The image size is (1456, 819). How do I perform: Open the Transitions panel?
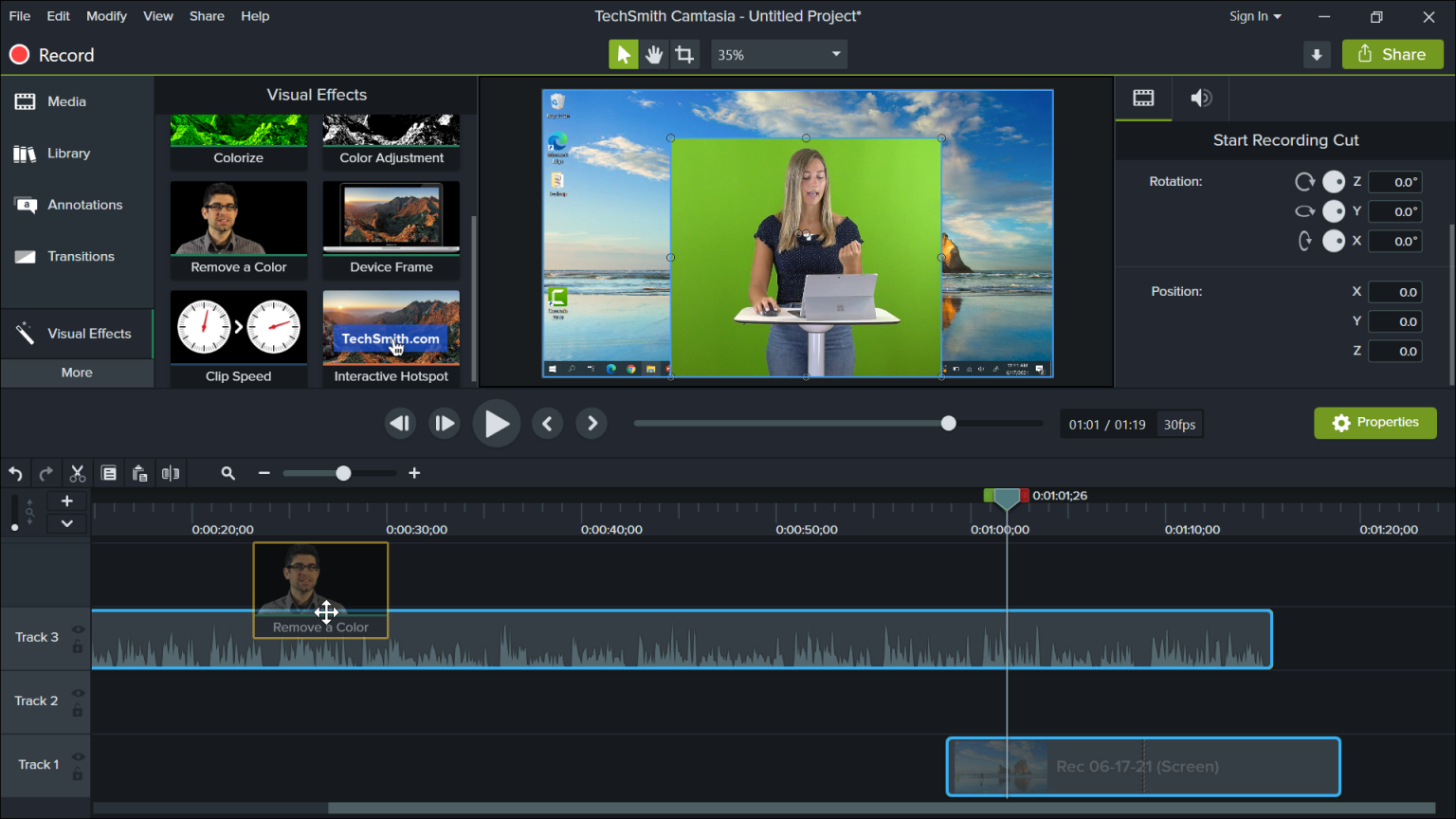[81, 256]
